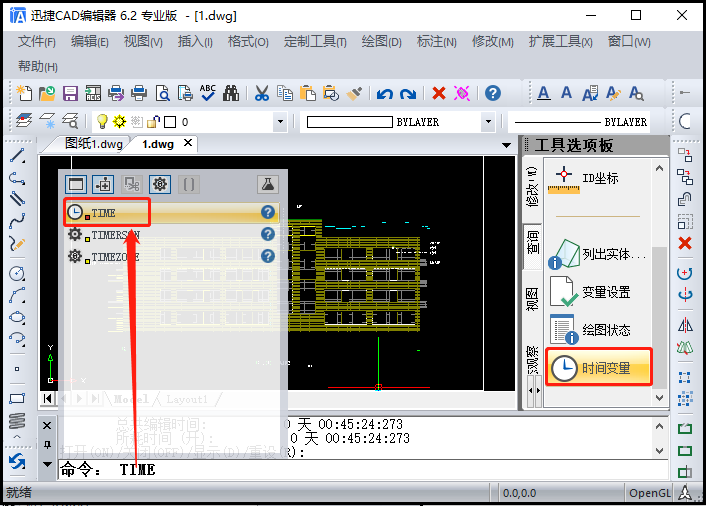706x506 pixels.
Task: Click the Paste clipboard icon
Action: coord(308,93)
